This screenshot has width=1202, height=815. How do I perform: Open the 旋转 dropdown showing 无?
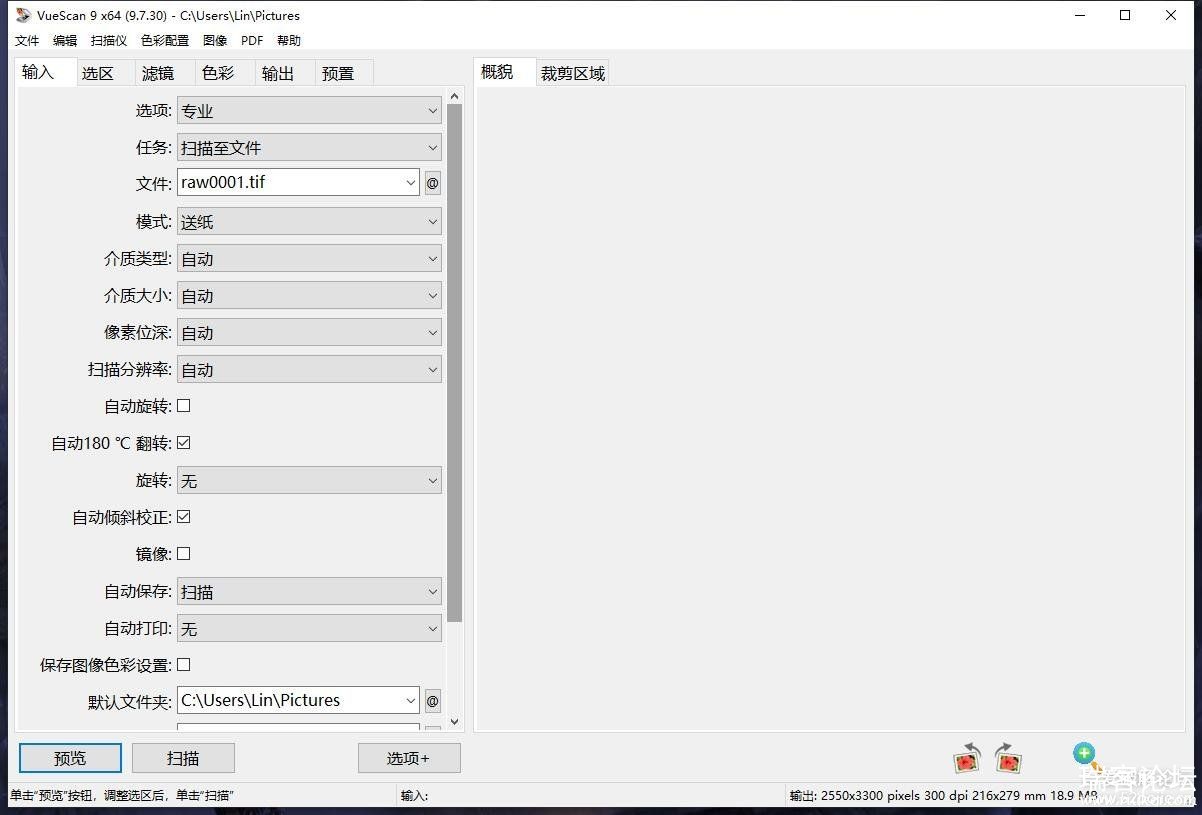click(x=309, y=481)
